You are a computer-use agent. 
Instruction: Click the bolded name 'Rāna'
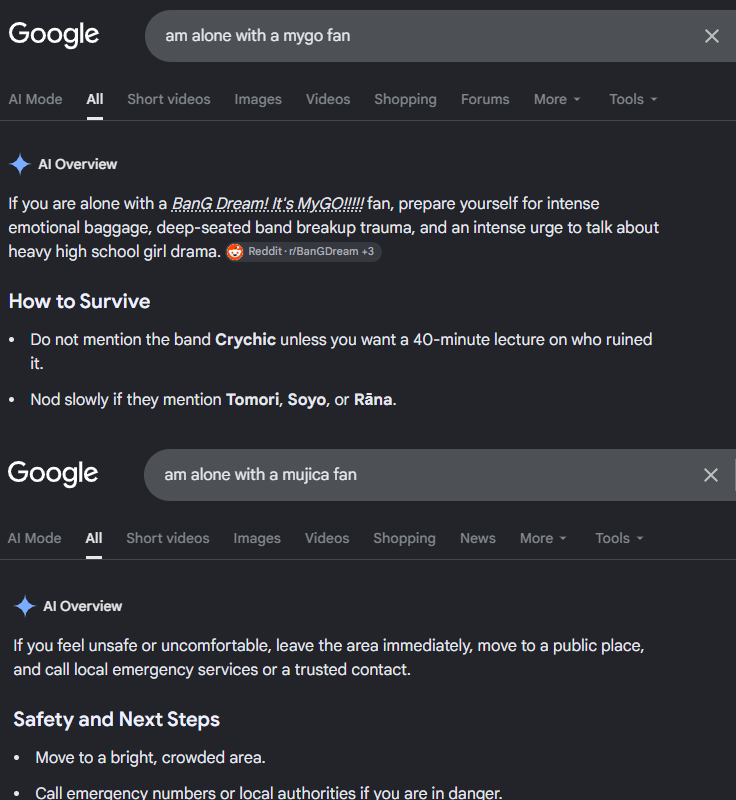[373, 399]
